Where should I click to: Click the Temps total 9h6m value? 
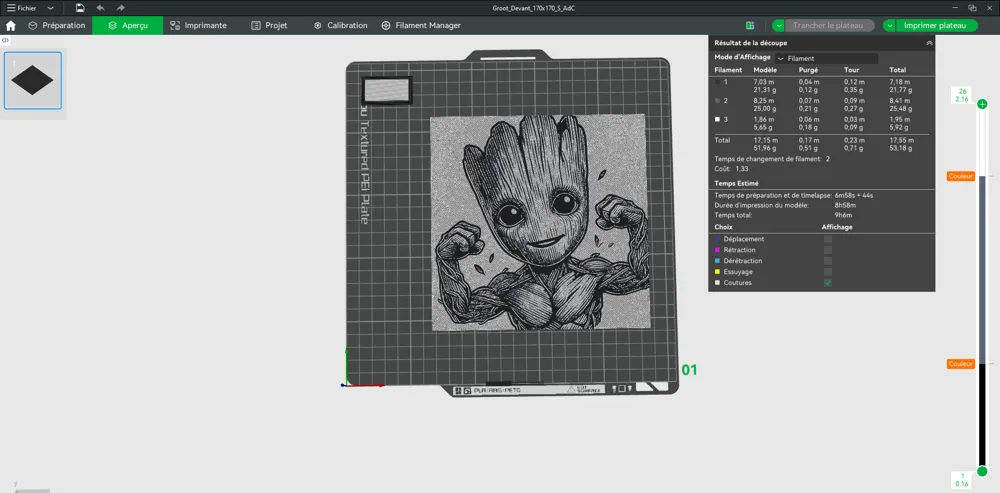pyautogui.click(x=844, y=216)
